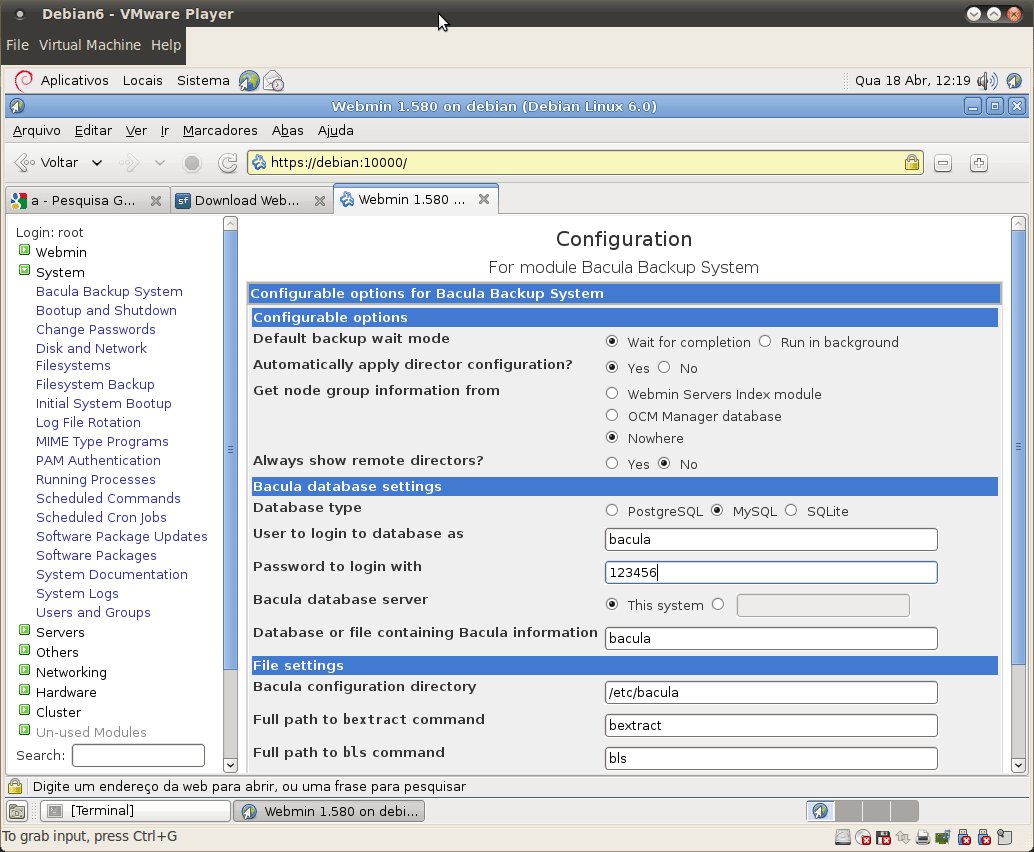Open the Abas menu

coord(288,131)
